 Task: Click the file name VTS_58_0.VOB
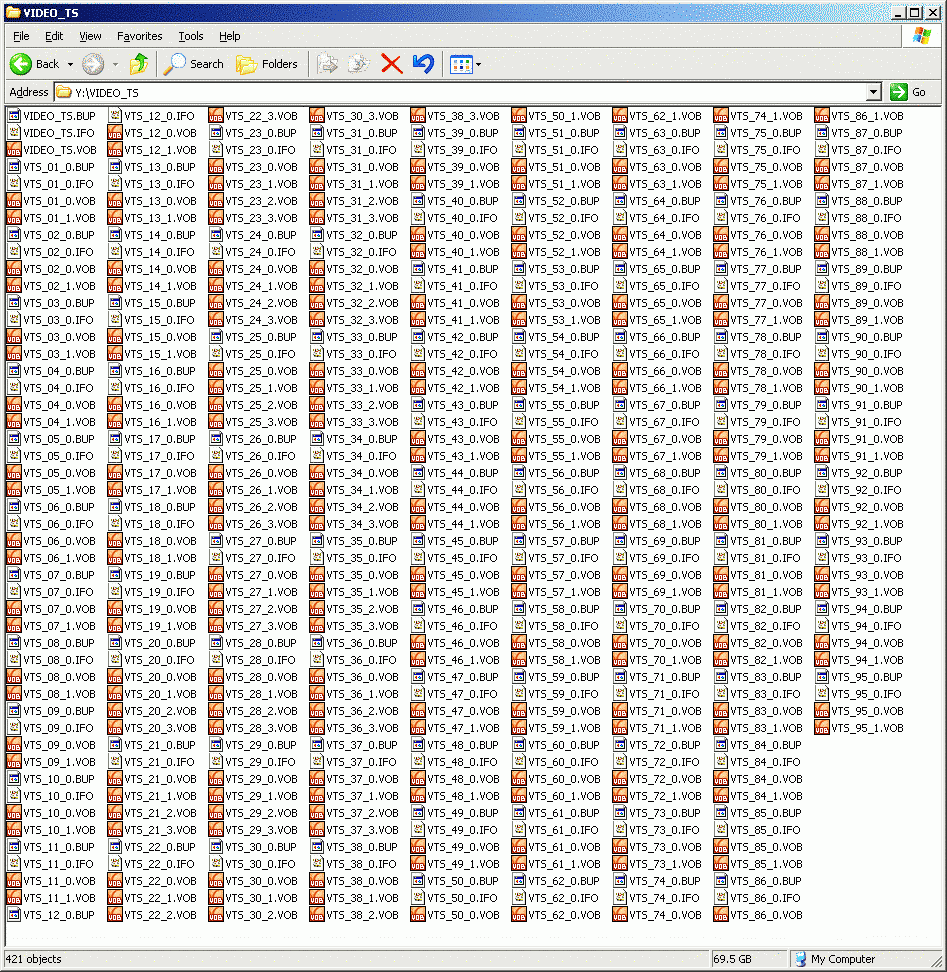point(565,643)
